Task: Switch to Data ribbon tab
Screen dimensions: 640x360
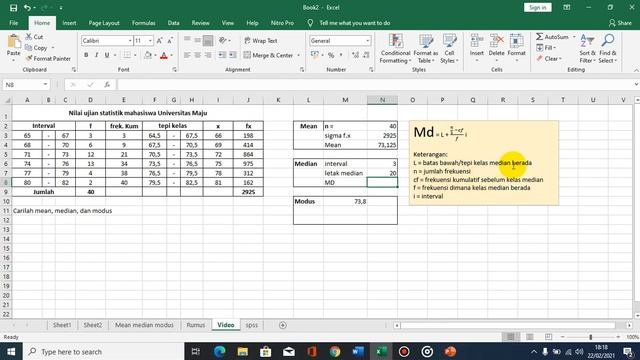Action: (173, 23)
